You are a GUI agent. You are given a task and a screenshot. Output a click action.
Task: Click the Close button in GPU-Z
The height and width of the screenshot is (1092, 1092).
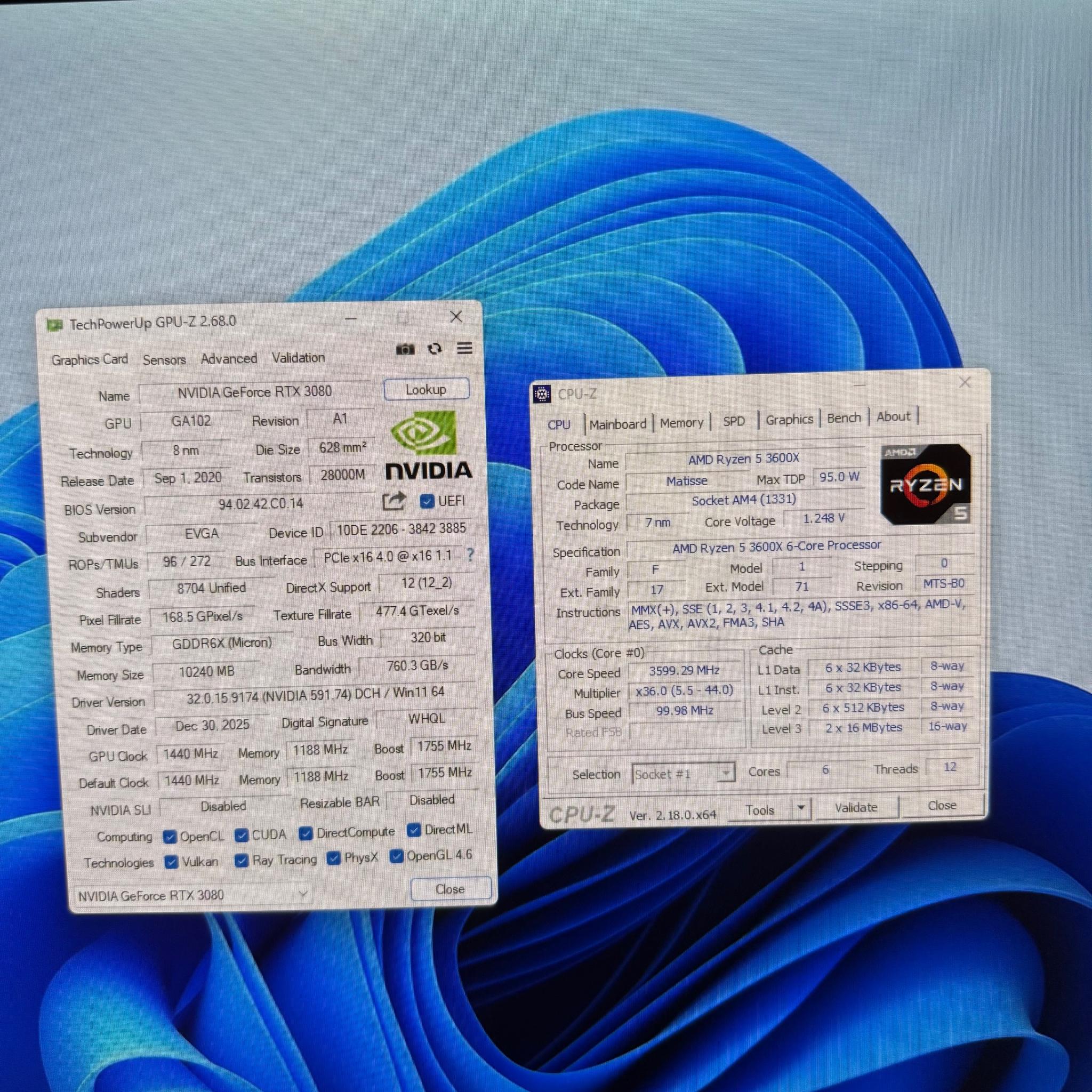point(450,889)
